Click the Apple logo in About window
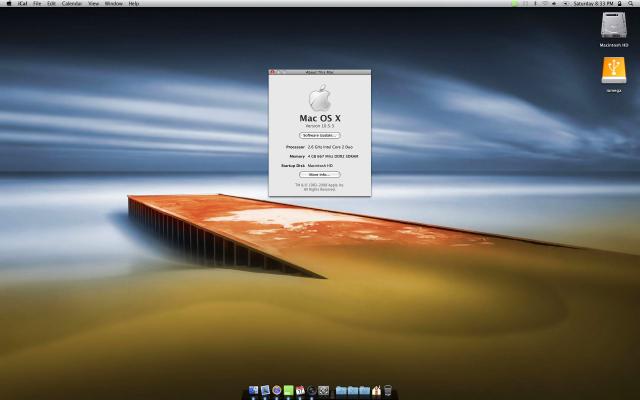 click(320, 98)
